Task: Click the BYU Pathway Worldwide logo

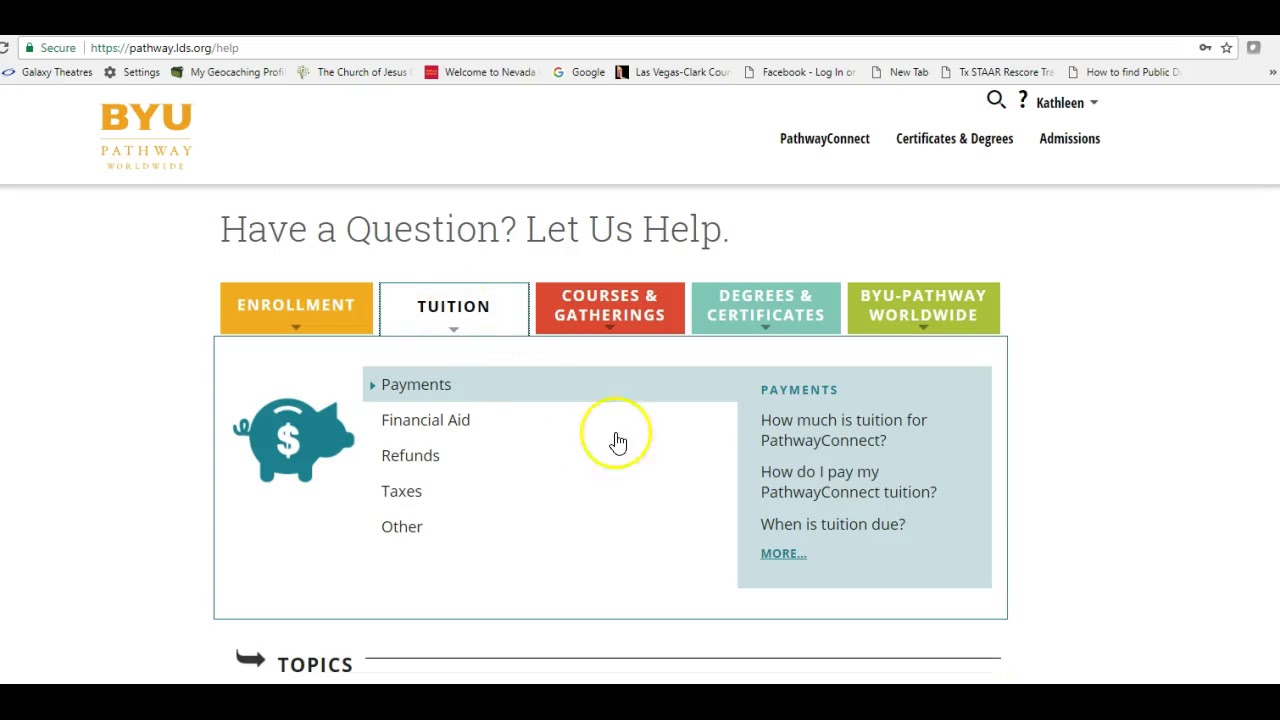Action: [146, 136]
